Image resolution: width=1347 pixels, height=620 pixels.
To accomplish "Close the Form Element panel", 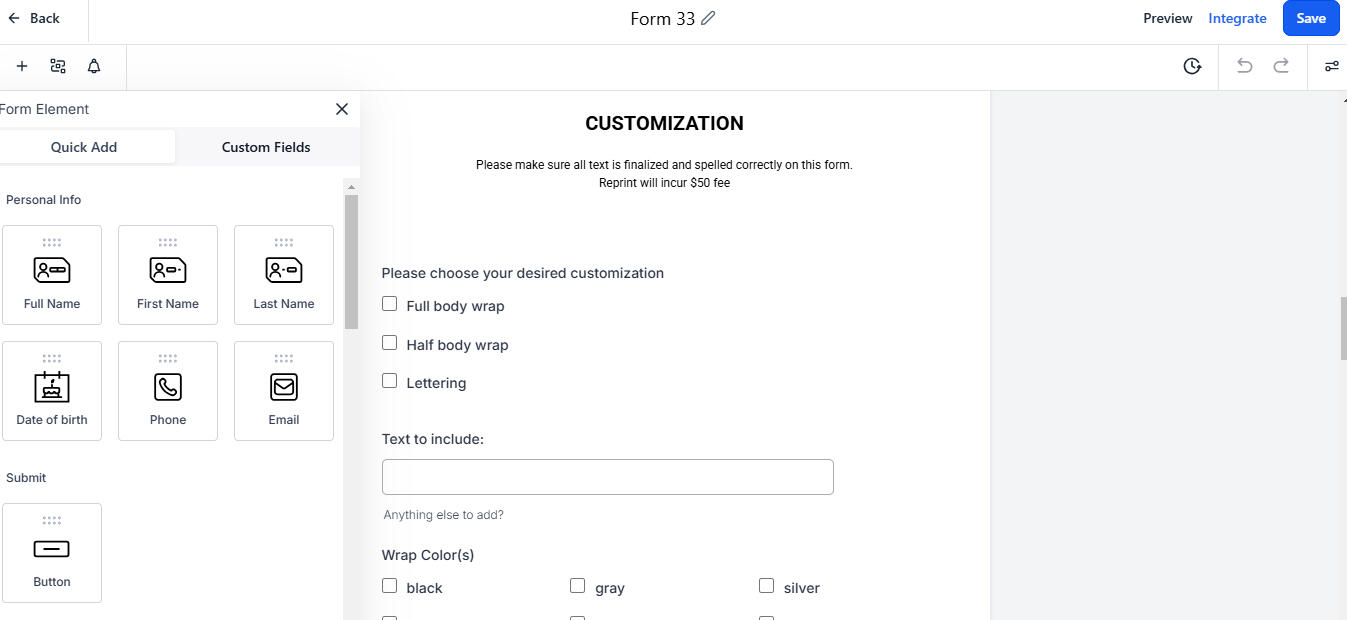I will click(x=342, y=109).
